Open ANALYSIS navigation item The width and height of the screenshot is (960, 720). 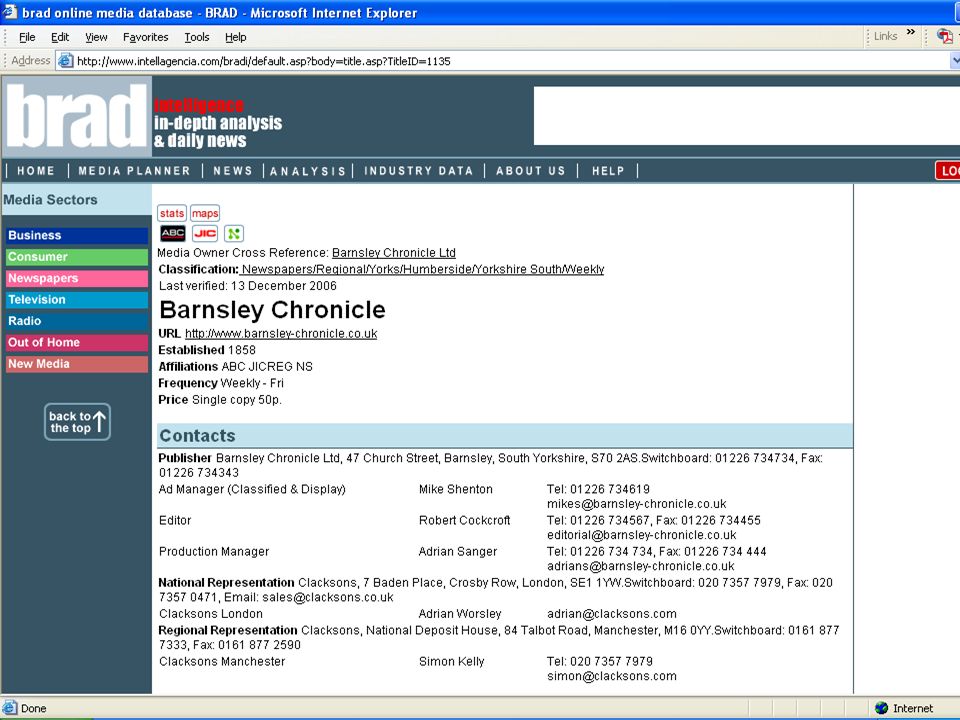click(x=308, y=171)
